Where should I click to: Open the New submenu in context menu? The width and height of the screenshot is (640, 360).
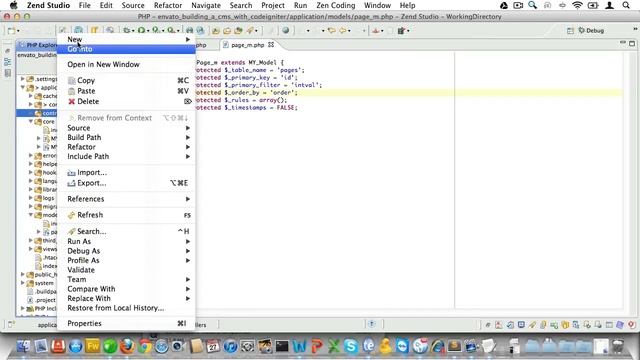click(x=126, y=39)
